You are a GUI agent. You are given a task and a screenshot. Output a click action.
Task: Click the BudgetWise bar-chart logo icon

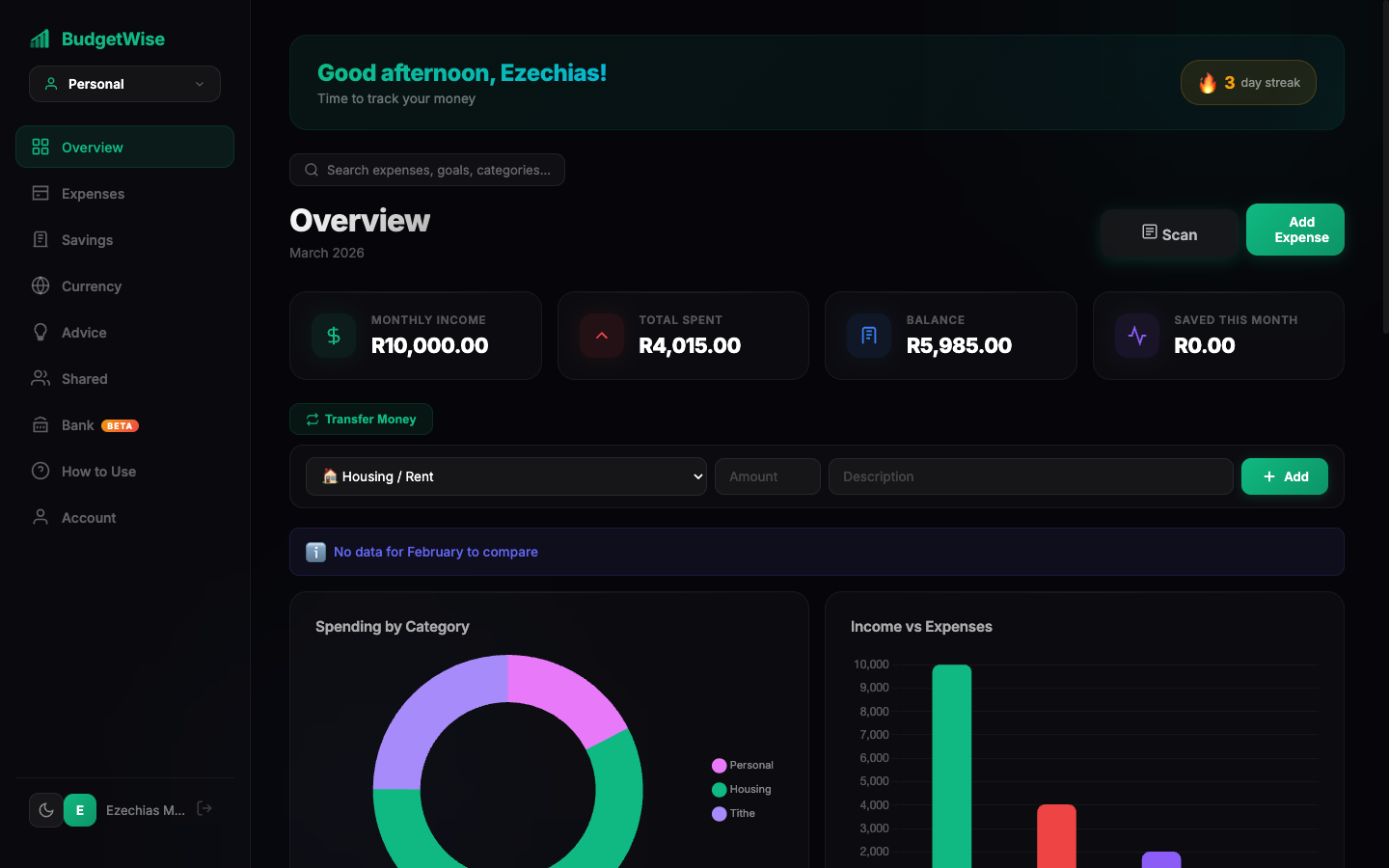click(40, 39)
